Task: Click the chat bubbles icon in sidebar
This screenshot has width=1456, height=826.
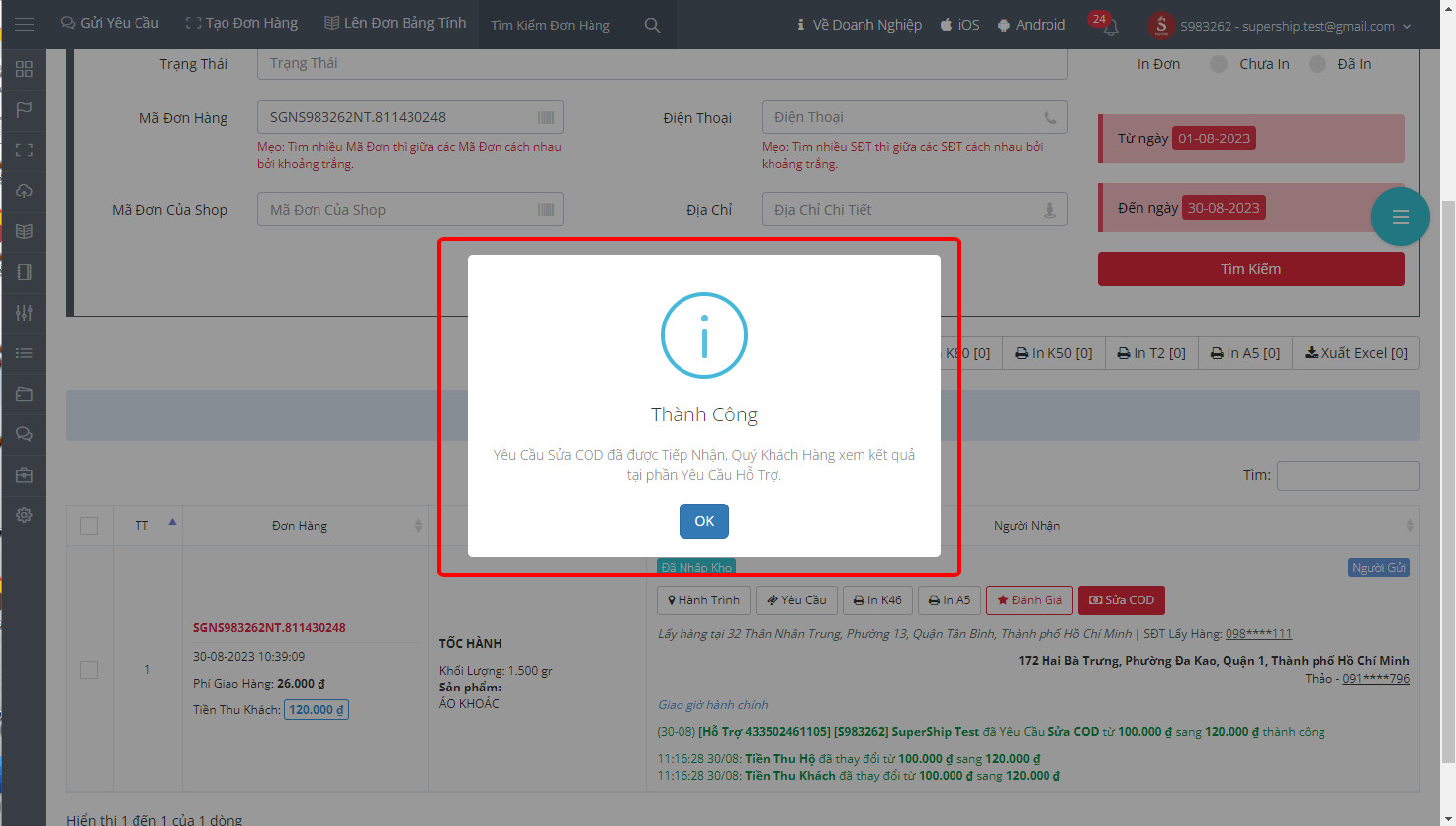Action: coord(24,434)
